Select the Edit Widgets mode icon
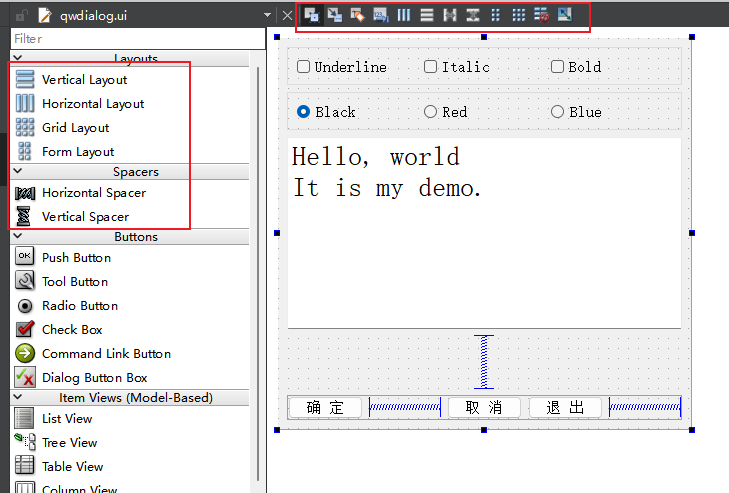 pyautogui.click(x=311, y=15)
